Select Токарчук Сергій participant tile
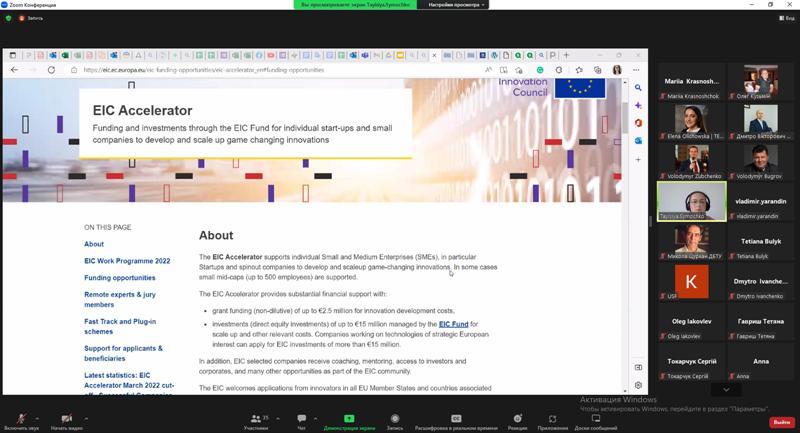This screenshot has height=433, width=800. [x=691, y=362]
